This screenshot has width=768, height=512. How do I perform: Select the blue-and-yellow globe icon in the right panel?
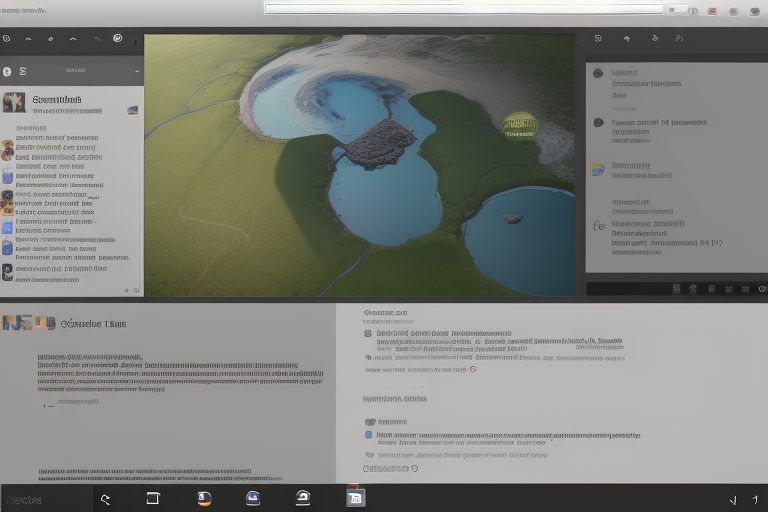[x=597, y=169]
